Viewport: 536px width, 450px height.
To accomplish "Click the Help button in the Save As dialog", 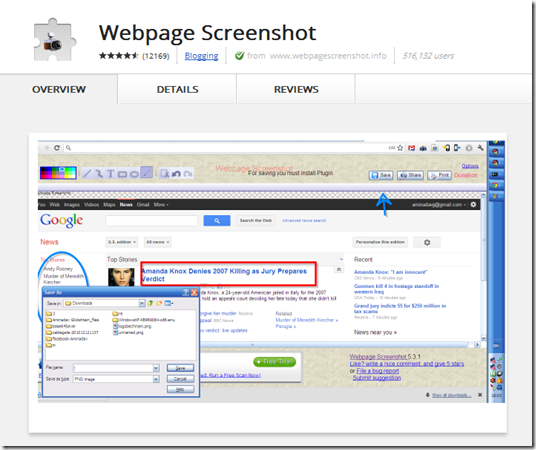I will coord(180,389).
